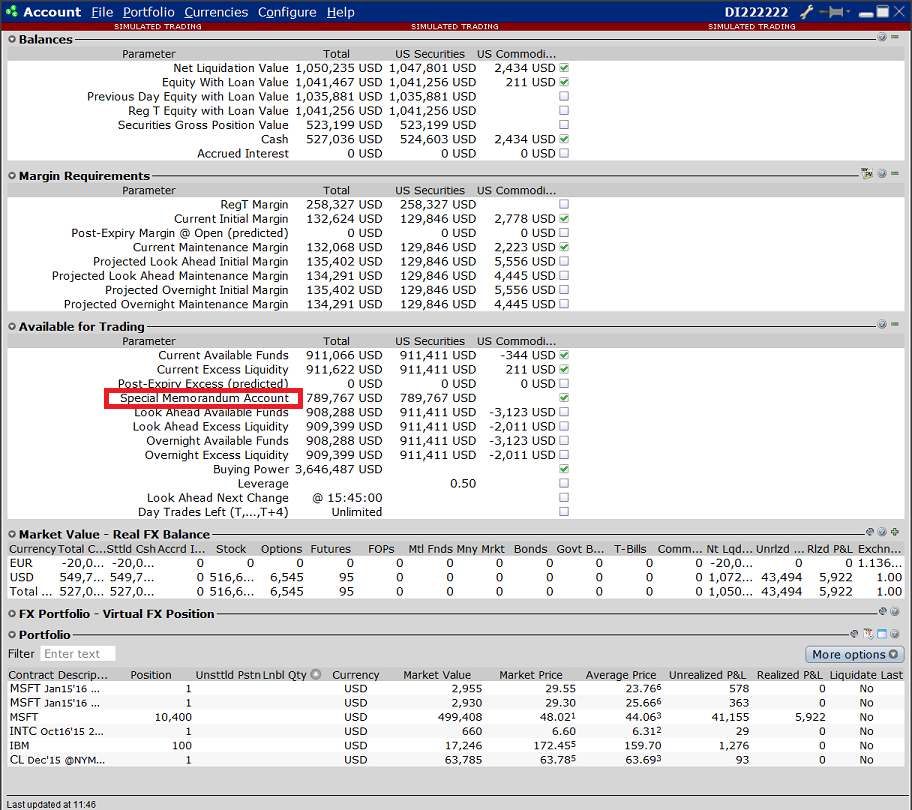
Task: Open help for the Balances section
Action: tap(882, 37)
